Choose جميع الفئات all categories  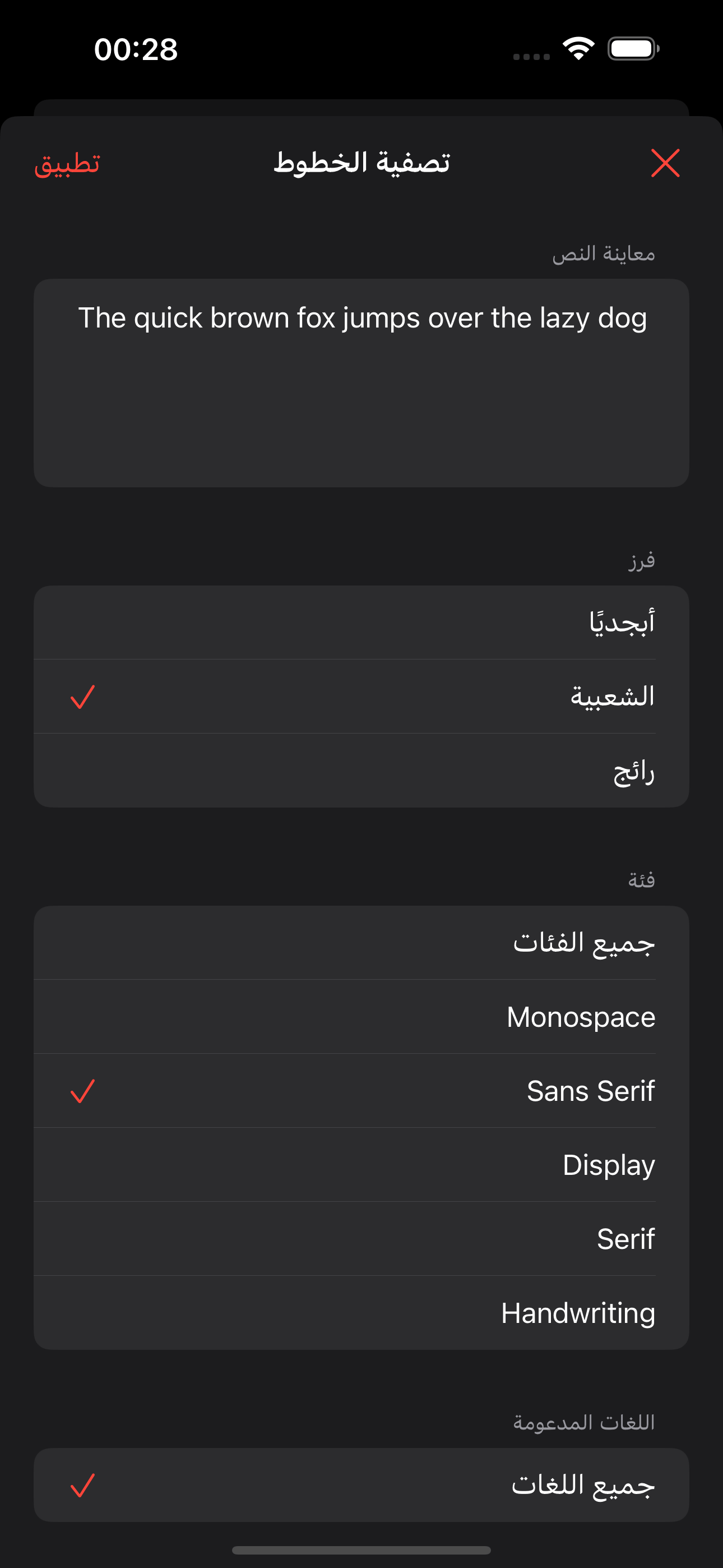361,942
